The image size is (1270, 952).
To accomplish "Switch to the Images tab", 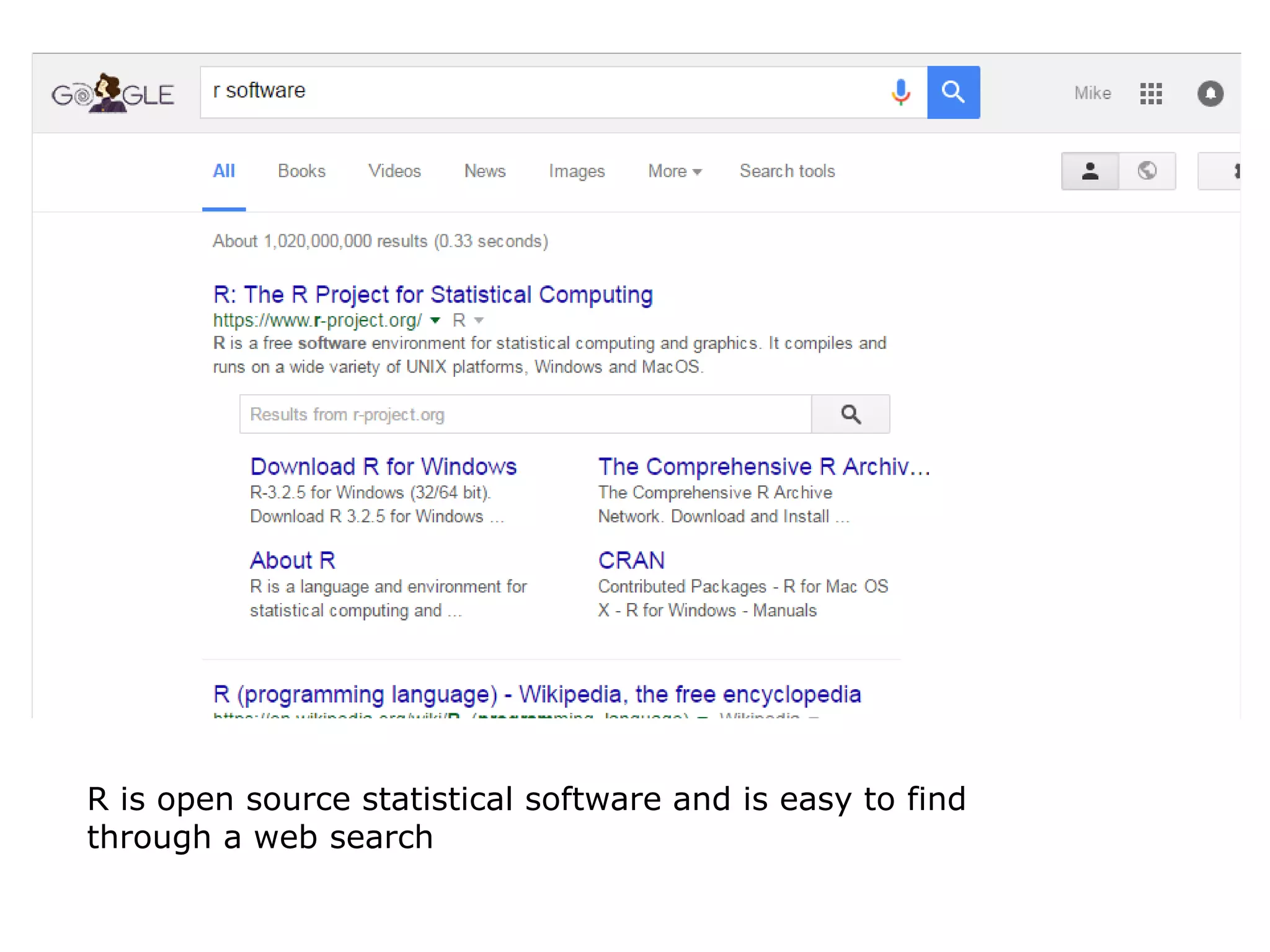I will 577,171.
